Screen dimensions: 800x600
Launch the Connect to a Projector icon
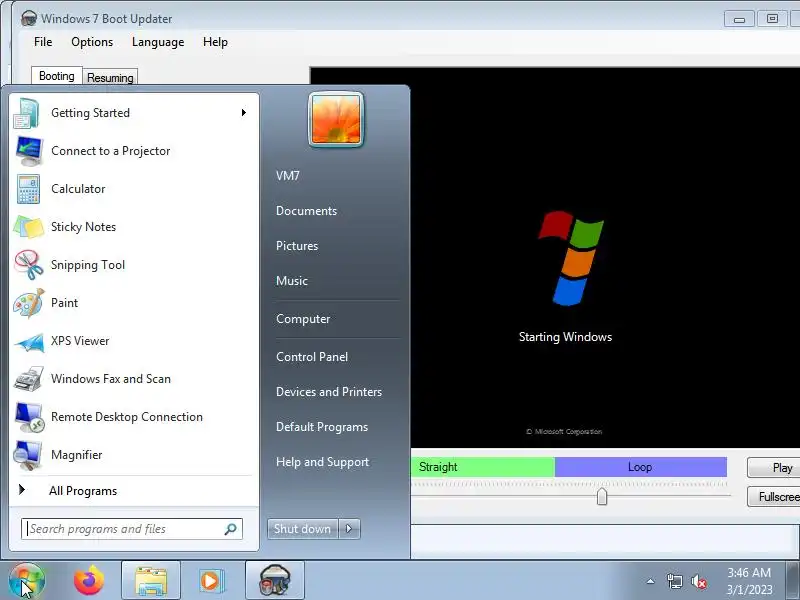(28, 151)
